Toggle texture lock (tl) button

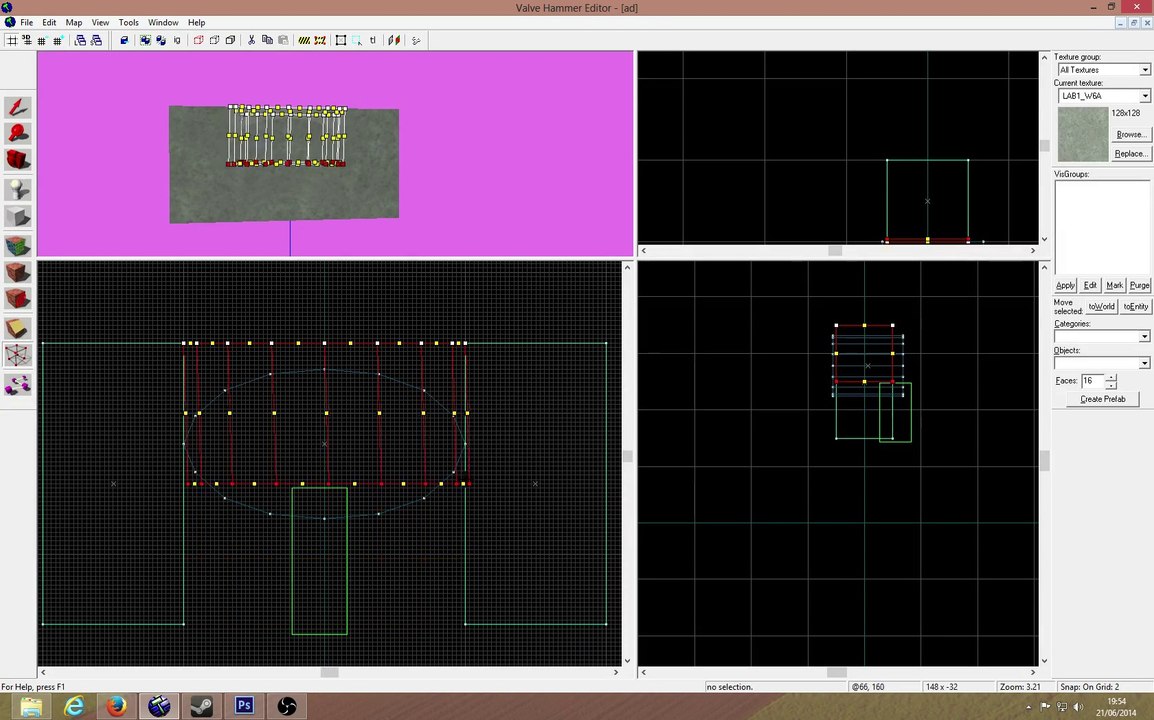pos(373,40)
